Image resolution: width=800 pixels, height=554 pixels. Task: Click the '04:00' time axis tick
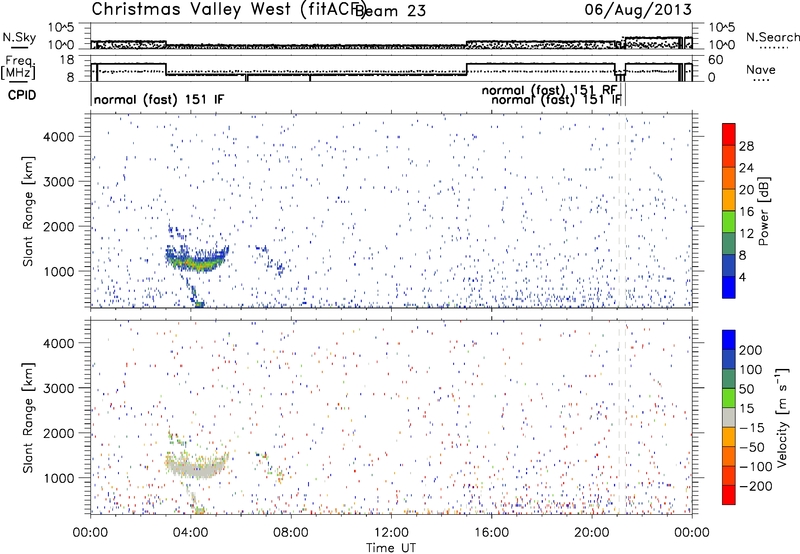[x=191, y=533]
